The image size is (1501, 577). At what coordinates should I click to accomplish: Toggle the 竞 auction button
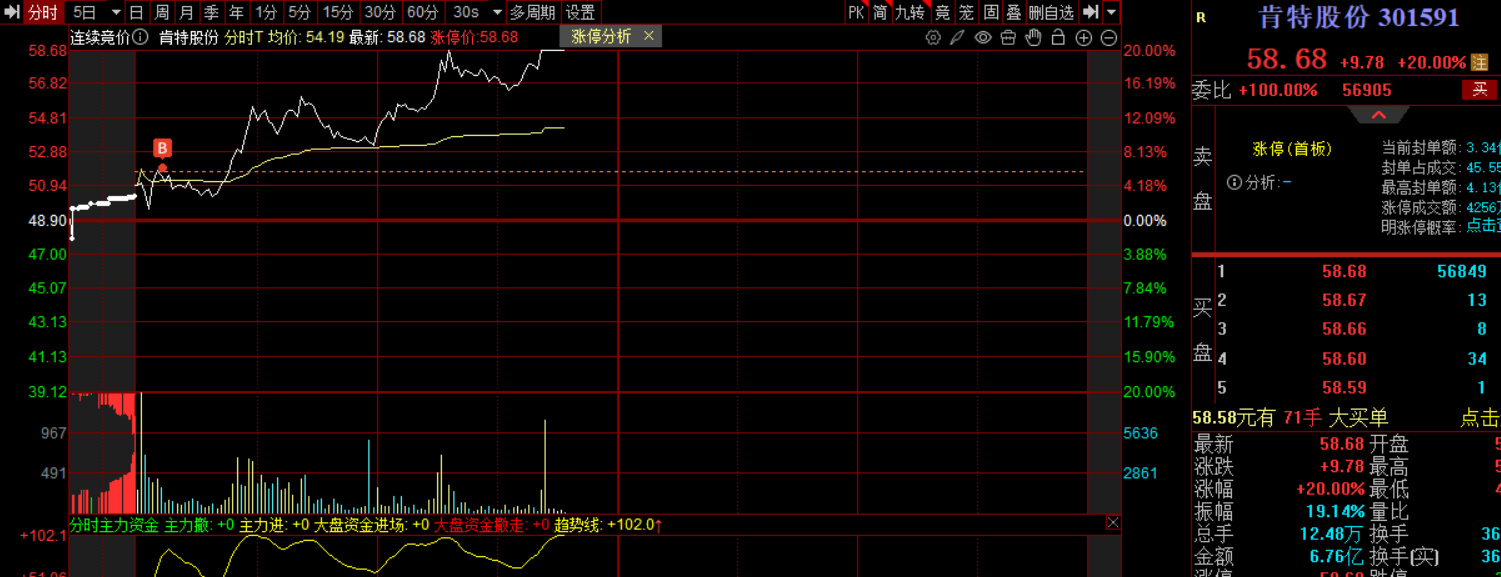coord(942,13)
